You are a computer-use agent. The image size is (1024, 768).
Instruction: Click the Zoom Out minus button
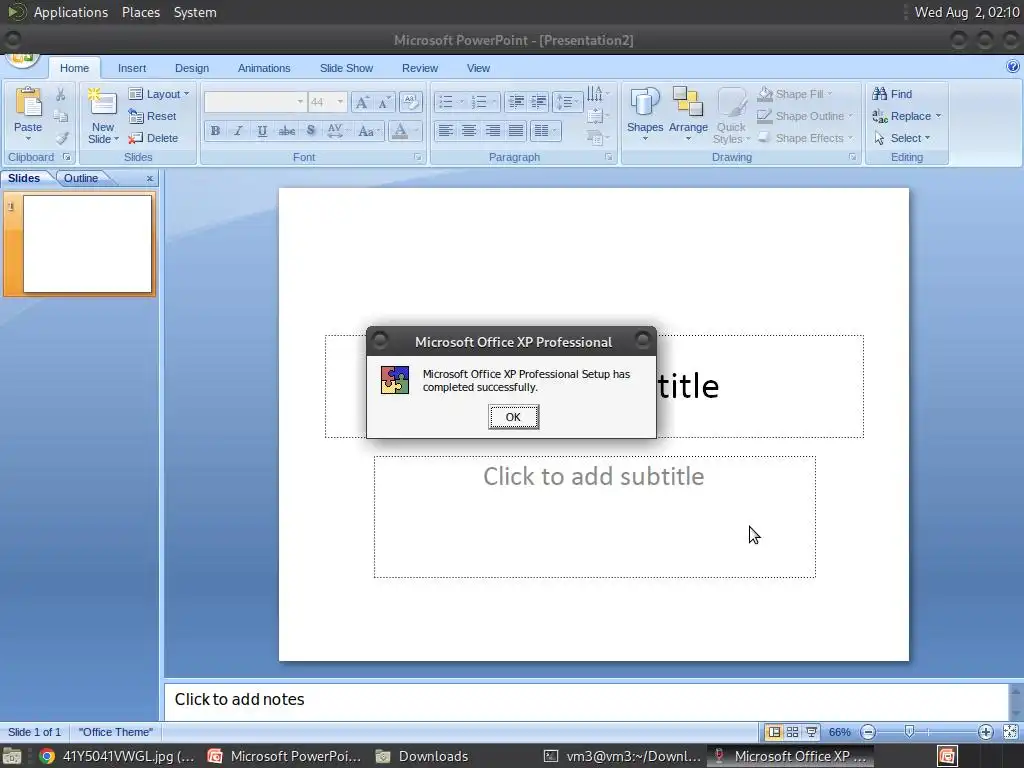point(868,732)
